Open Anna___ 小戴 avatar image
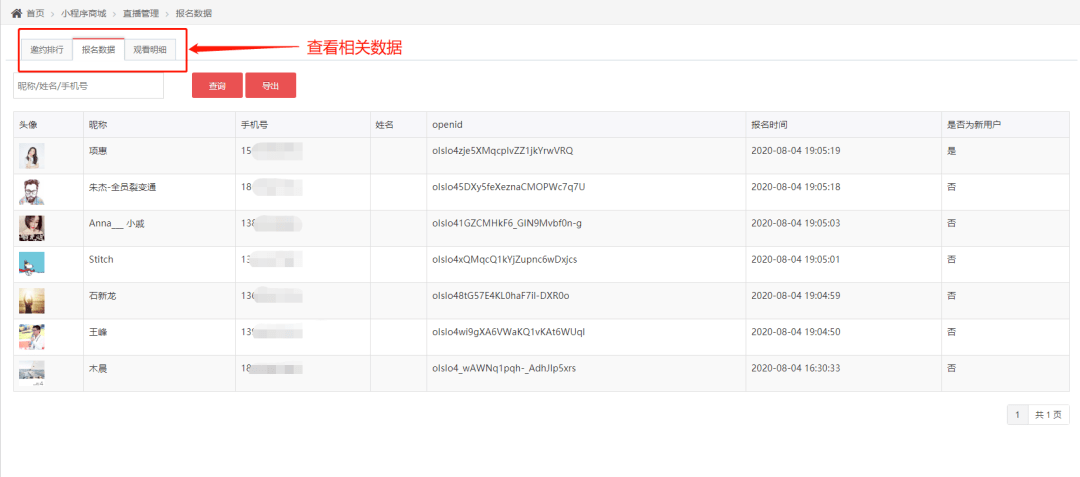The height and width of the screenshot is (477, 1080). tap(32, 229)
